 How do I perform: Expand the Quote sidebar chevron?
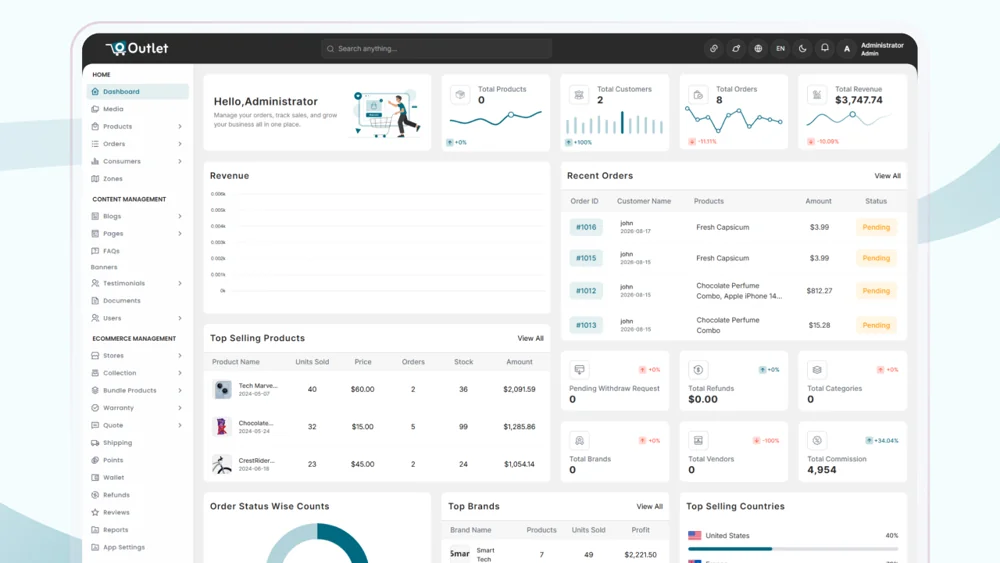180,425
